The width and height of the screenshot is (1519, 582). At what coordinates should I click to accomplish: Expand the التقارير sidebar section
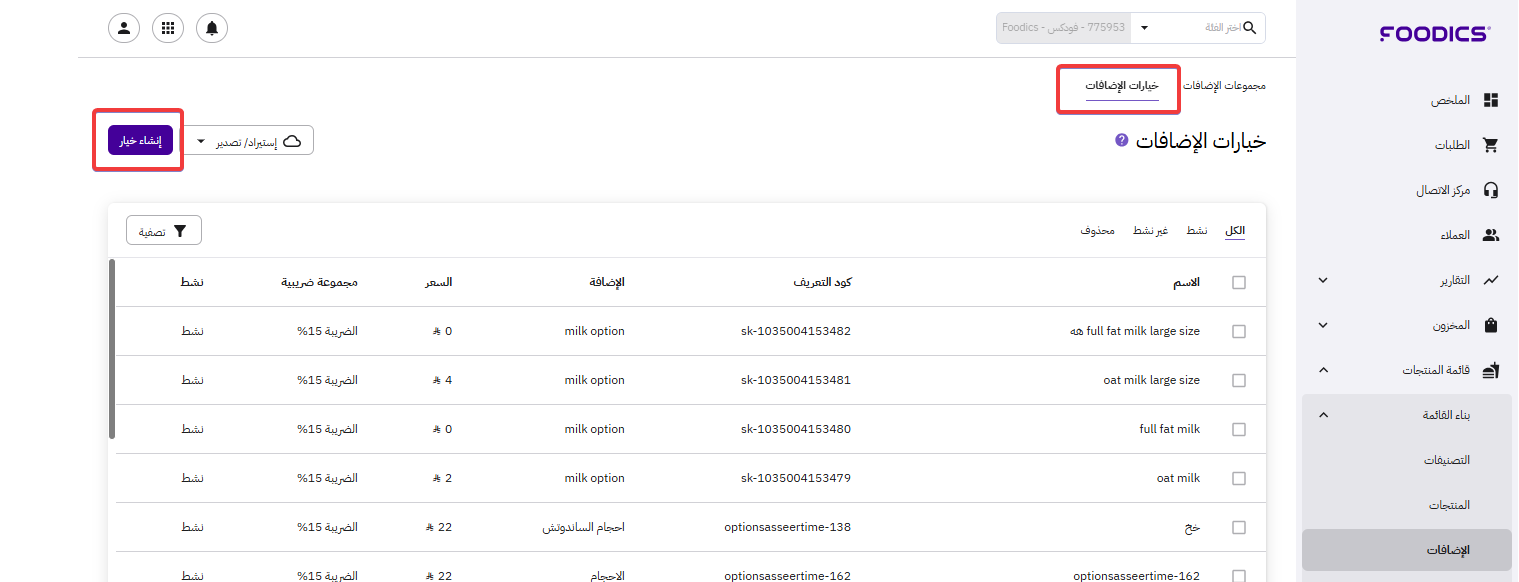(x=1323, y=280)
